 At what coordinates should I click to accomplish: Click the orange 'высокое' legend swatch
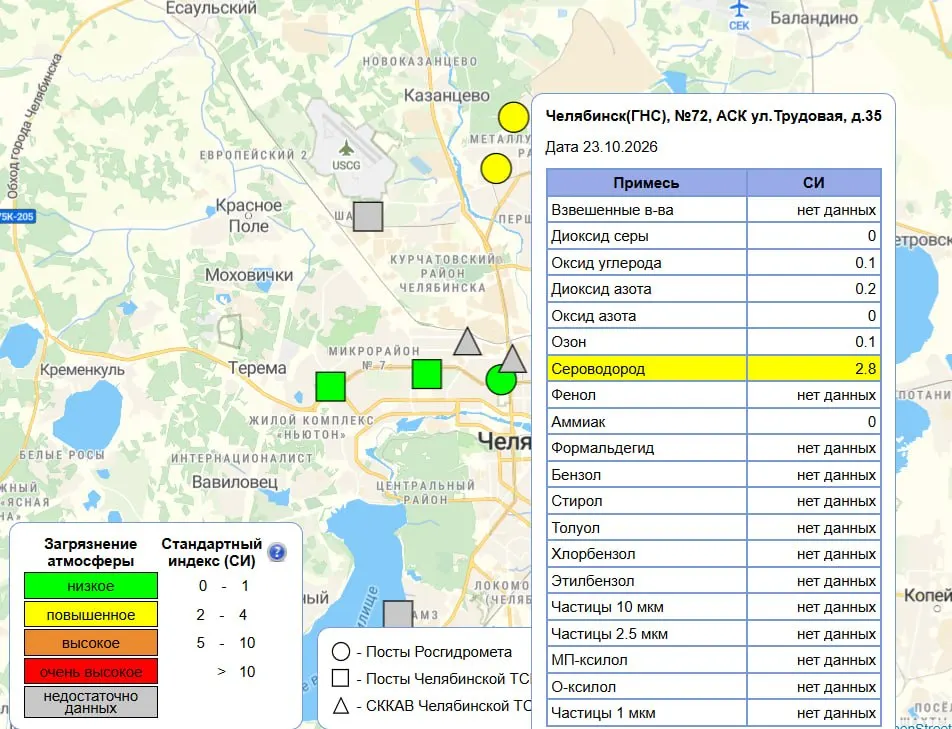pos(91,643)
